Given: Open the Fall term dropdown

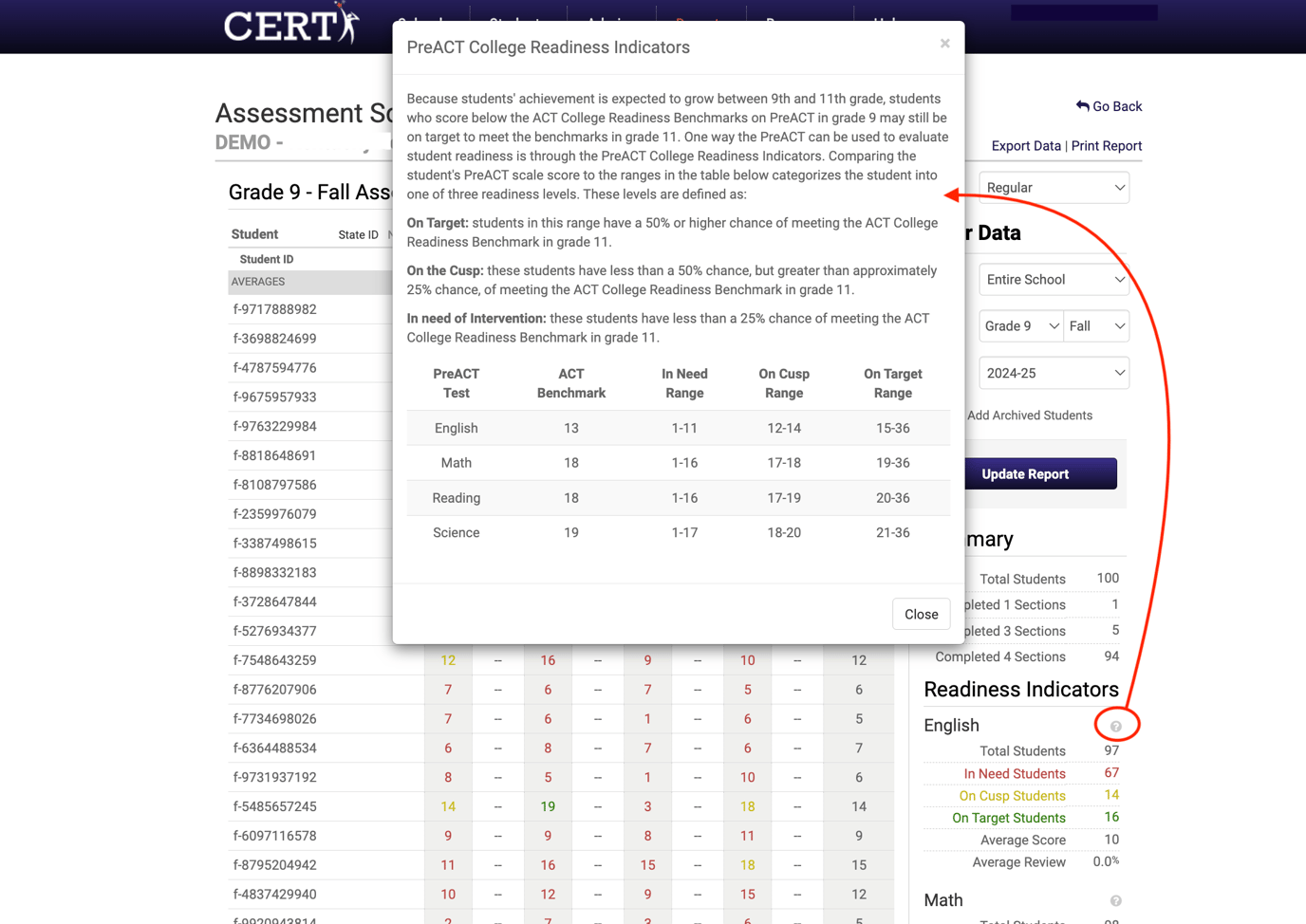Looking at the screenshot, I should [x=1096, y=325].
